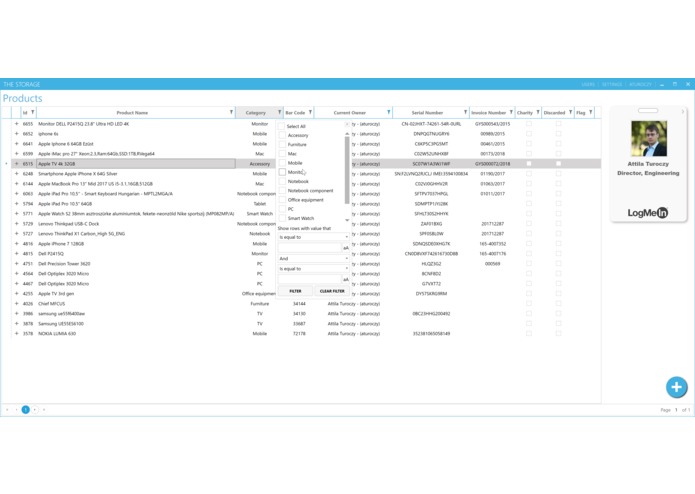Click the category list scroll up arrow
Image resolution: width=695 pixels, height=494 pixels.
click(x=347, y=133)
